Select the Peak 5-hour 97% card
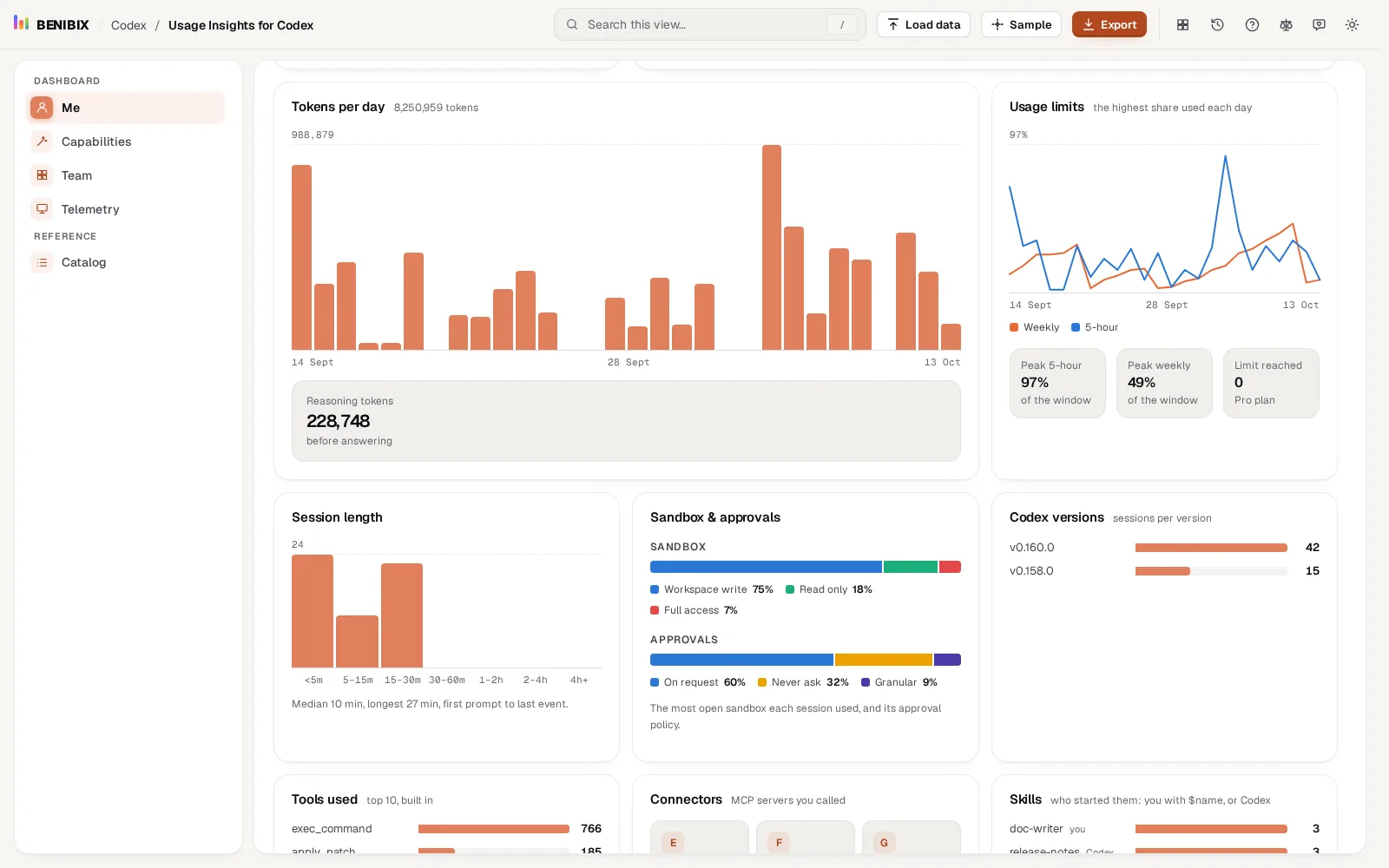The height and width of the screenshot is (868, 1389). [1057, 383]
